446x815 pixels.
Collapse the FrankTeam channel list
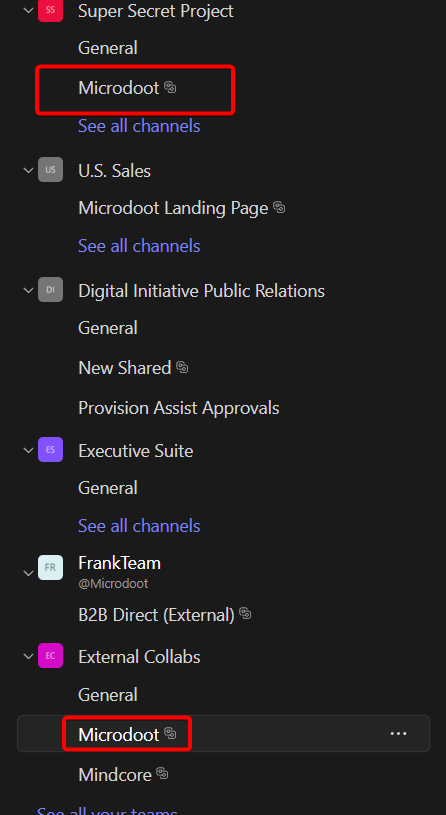click(29, 573)
